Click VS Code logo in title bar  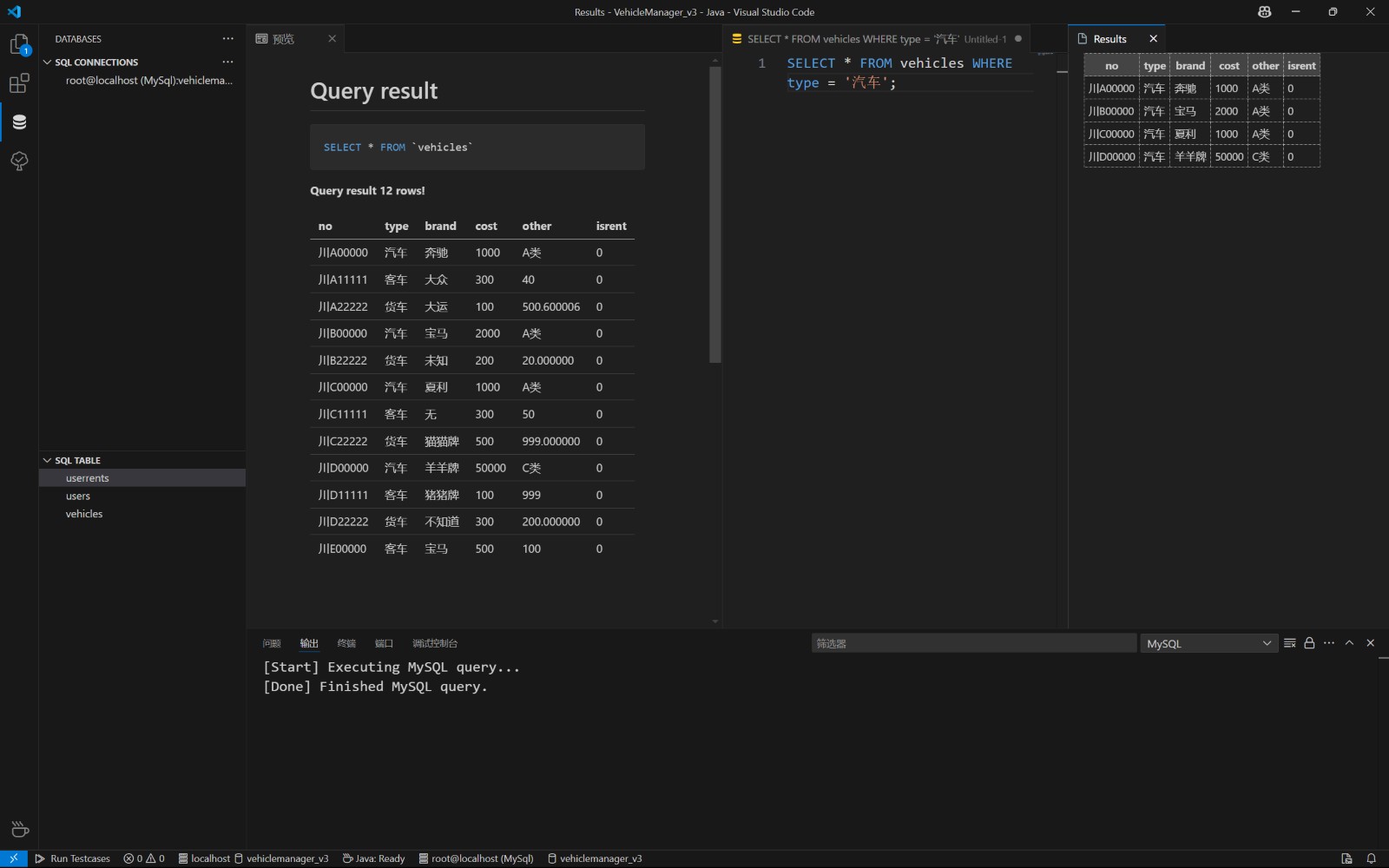coord(14,12)
